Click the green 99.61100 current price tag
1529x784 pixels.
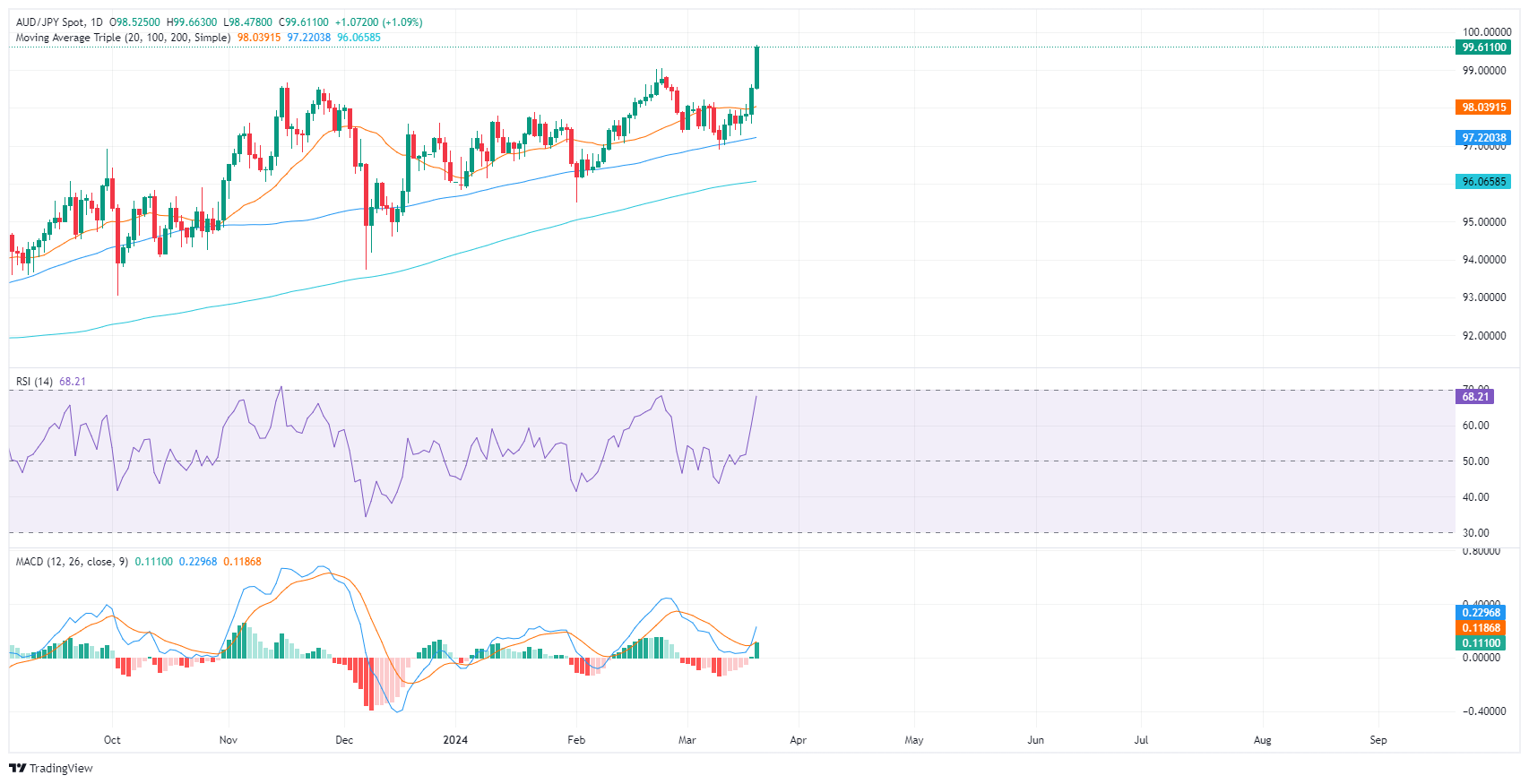pyautogui.click(x=1484, y=47)
